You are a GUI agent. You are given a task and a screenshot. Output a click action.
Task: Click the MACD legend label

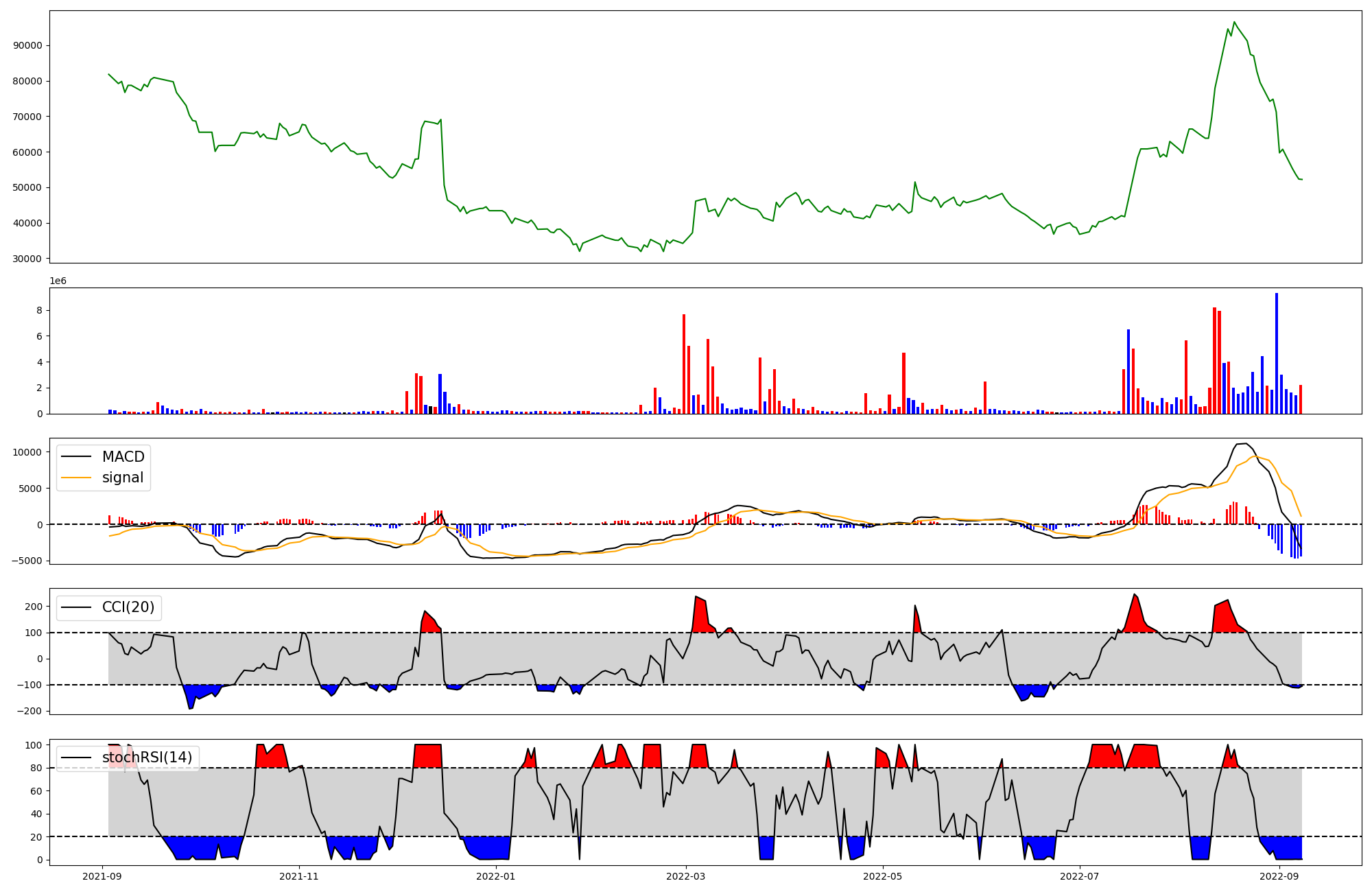click(x=123, y=457)
